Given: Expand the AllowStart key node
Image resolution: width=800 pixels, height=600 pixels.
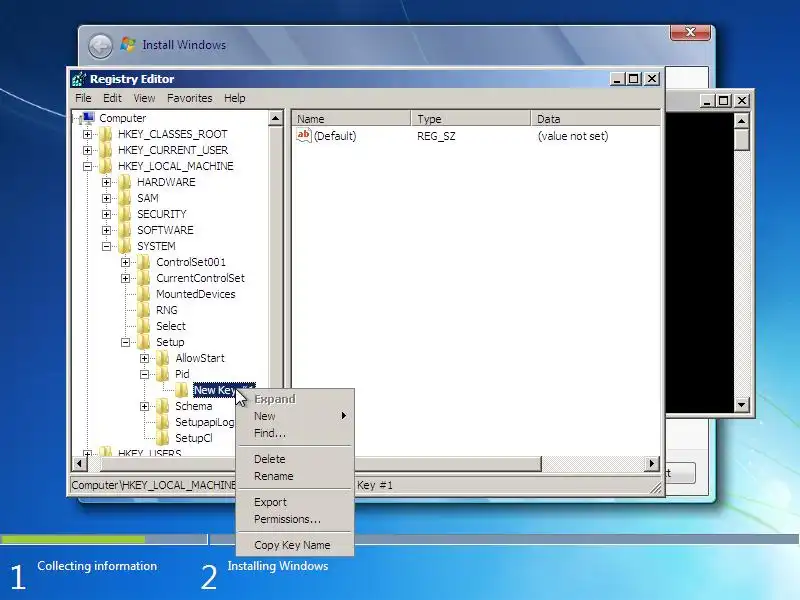Looking at the screenshot, I should 145,359.
